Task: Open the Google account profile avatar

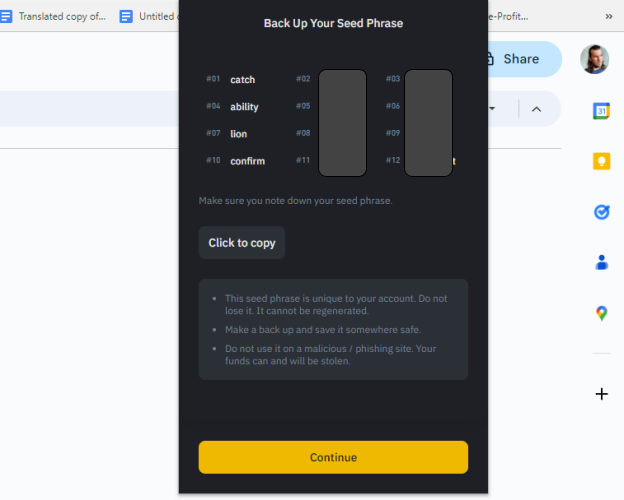Action: click(594, 59)
